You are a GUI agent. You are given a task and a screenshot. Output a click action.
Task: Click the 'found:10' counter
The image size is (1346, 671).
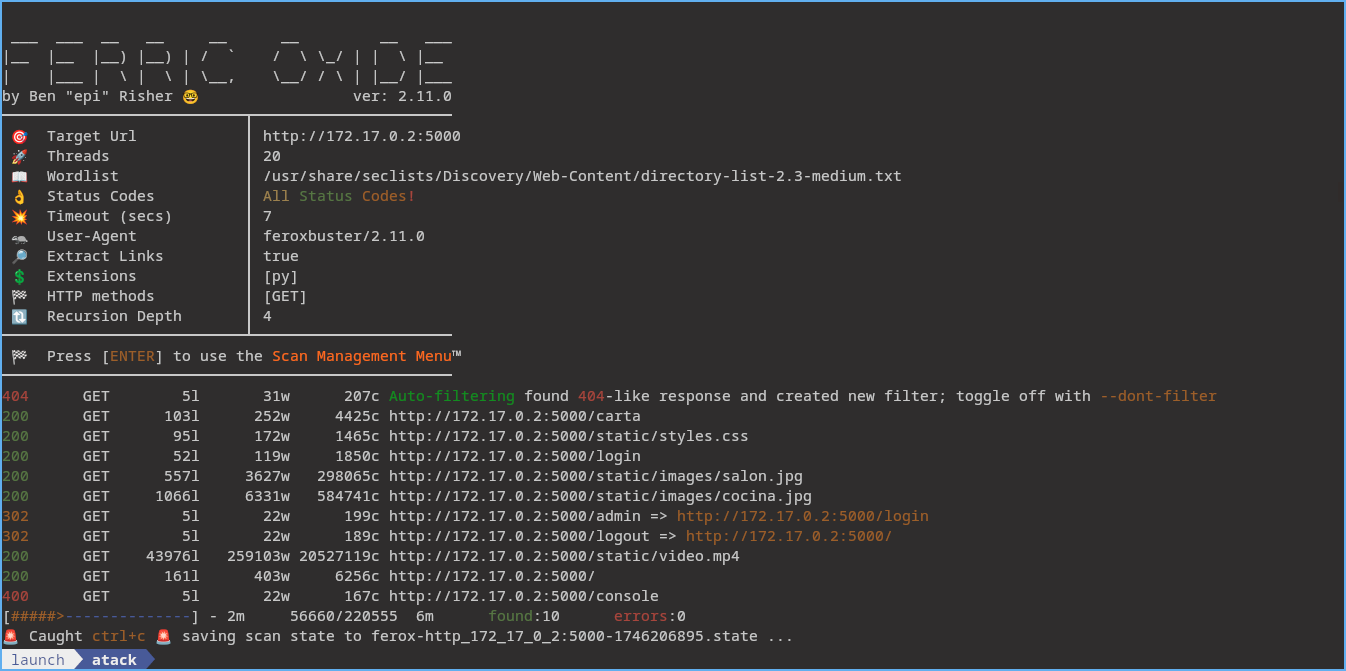coord(524,616)
